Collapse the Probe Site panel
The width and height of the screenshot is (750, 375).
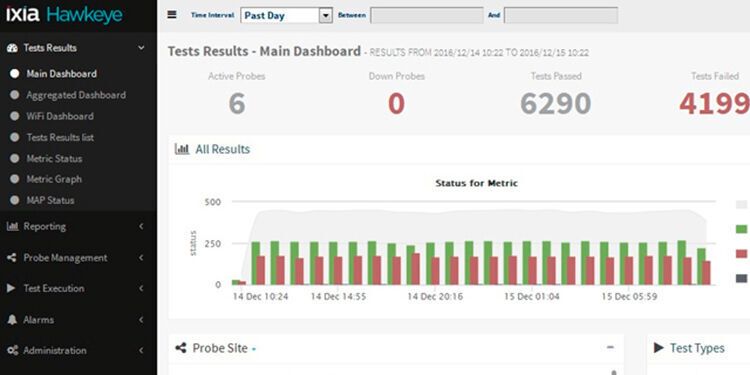tap(610, 347)
